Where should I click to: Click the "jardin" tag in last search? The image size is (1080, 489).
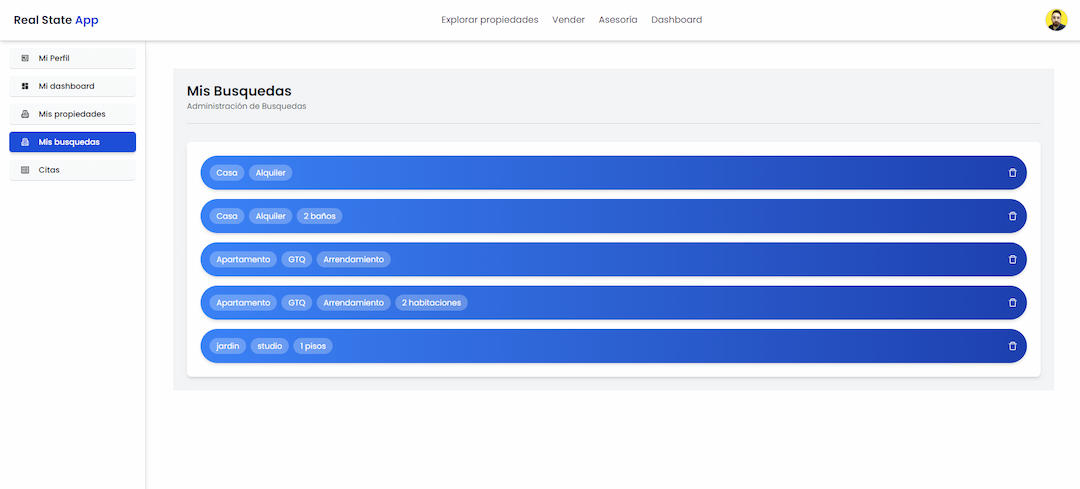(227, 346)
